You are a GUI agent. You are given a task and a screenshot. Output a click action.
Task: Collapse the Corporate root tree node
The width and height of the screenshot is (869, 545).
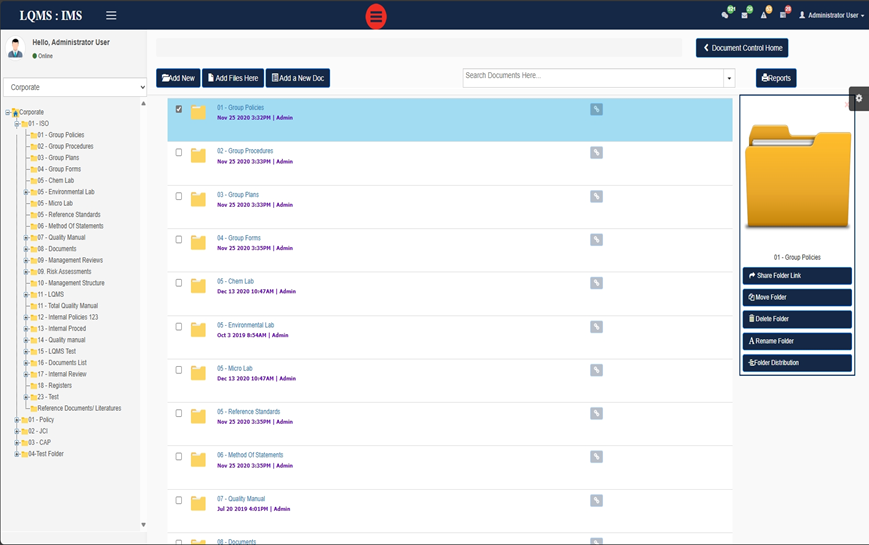click(8, 112)
